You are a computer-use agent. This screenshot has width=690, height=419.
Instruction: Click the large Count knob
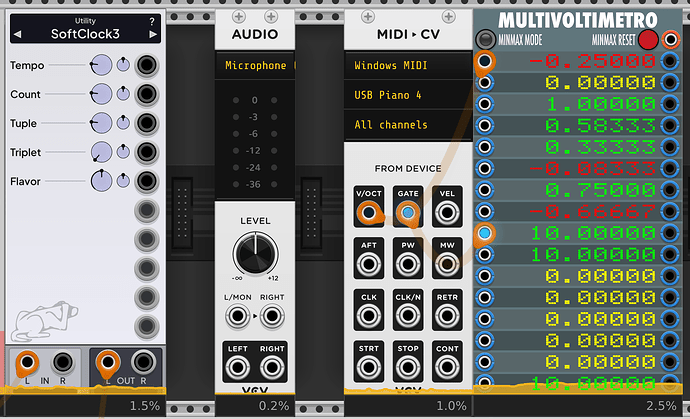[101, 94]
